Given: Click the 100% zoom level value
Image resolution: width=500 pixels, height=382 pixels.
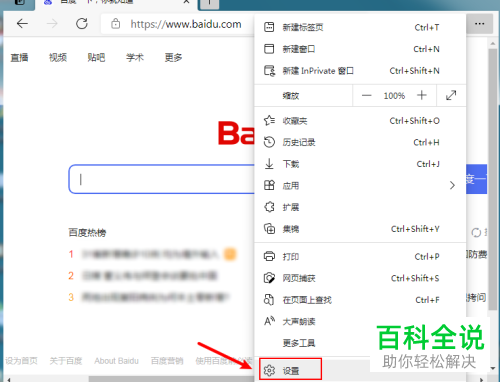Looking at the screenshot, I should [394, 96].
